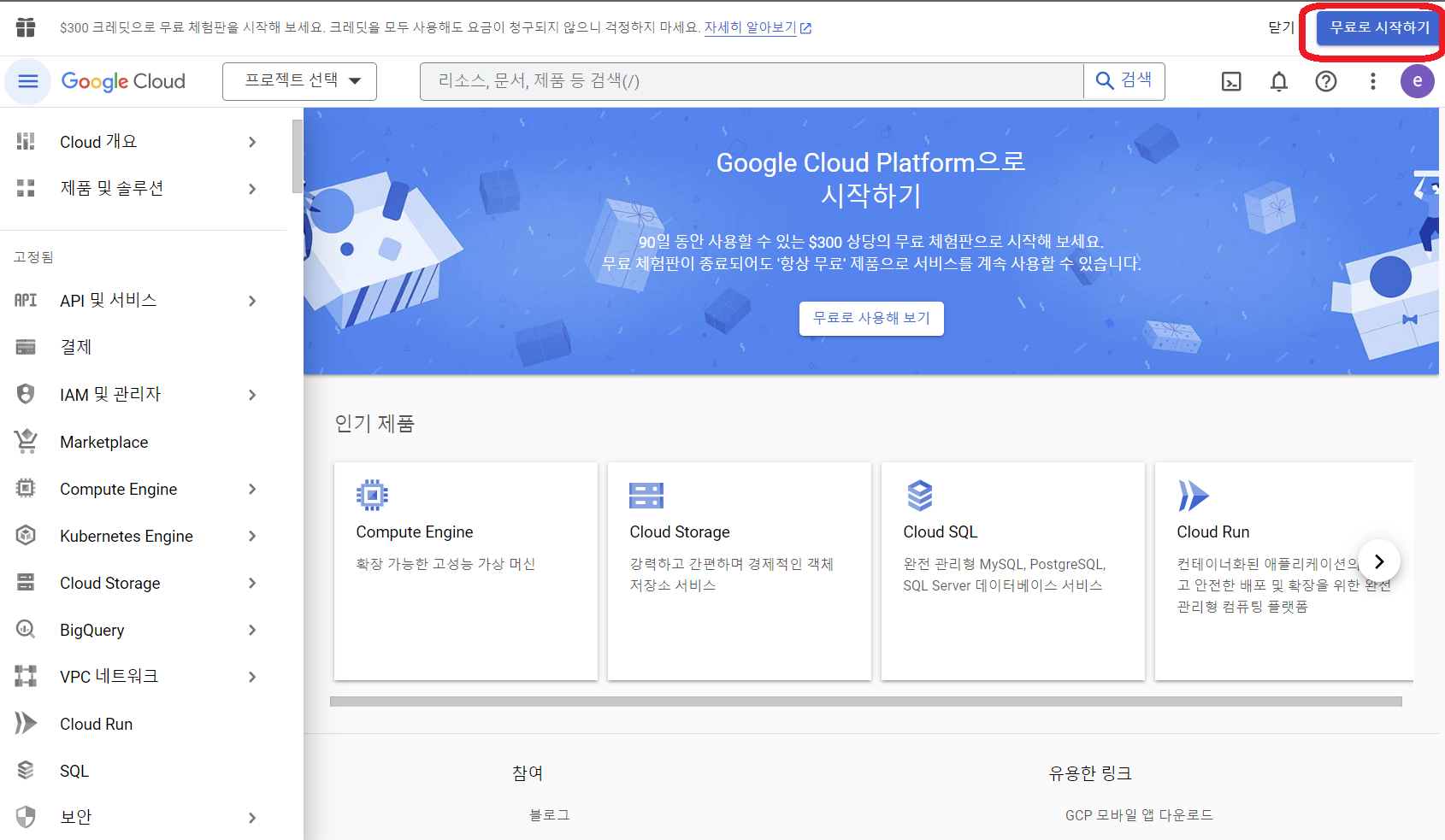Open the Cloud Storage product card
Image resolution: width=1445 pixels, height=840 pixels.
(740, 572)
